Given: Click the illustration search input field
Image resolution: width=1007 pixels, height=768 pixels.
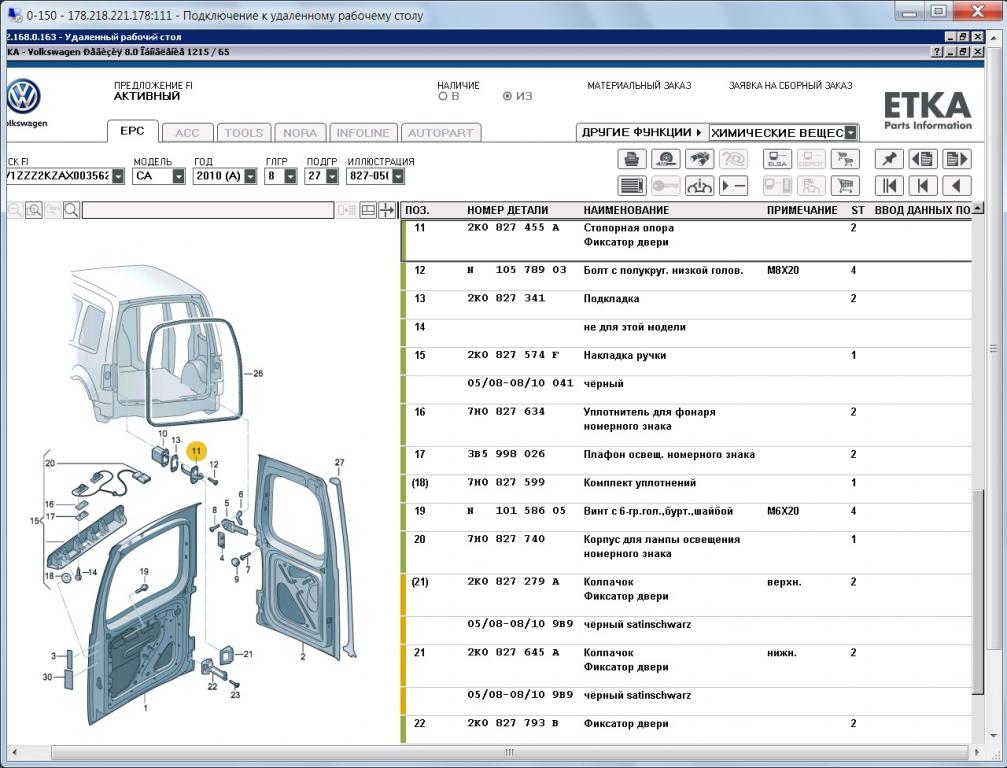Looking at the screenshot, I should coord(208,210).
